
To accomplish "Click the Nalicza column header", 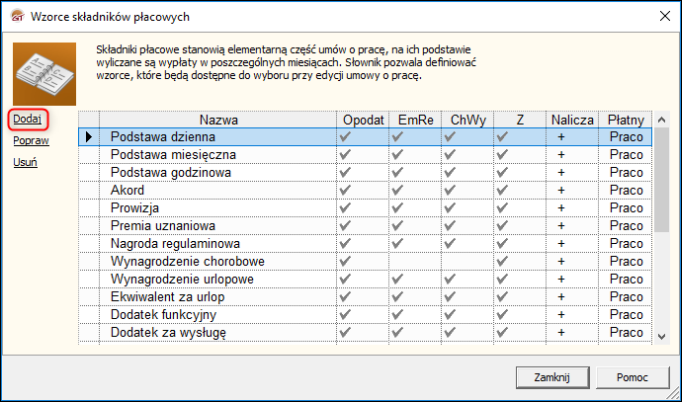I will coord(572,119).
